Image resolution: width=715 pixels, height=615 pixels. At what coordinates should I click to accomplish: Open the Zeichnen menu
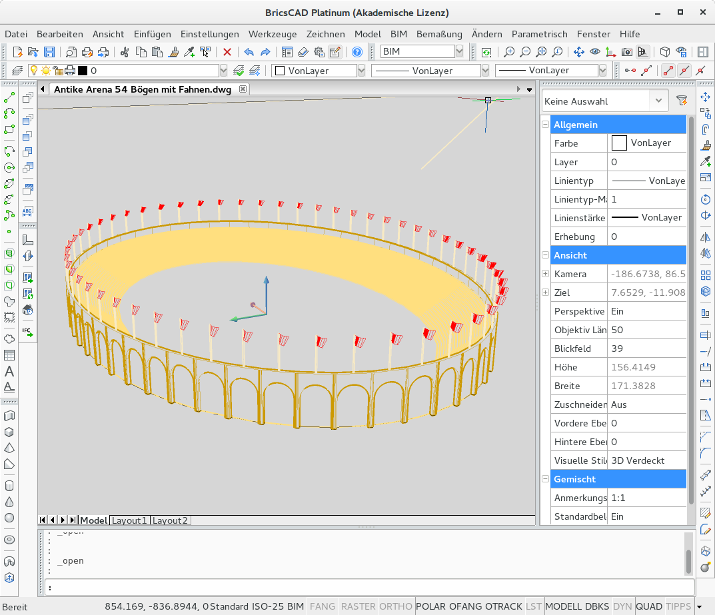pos(325,34)
